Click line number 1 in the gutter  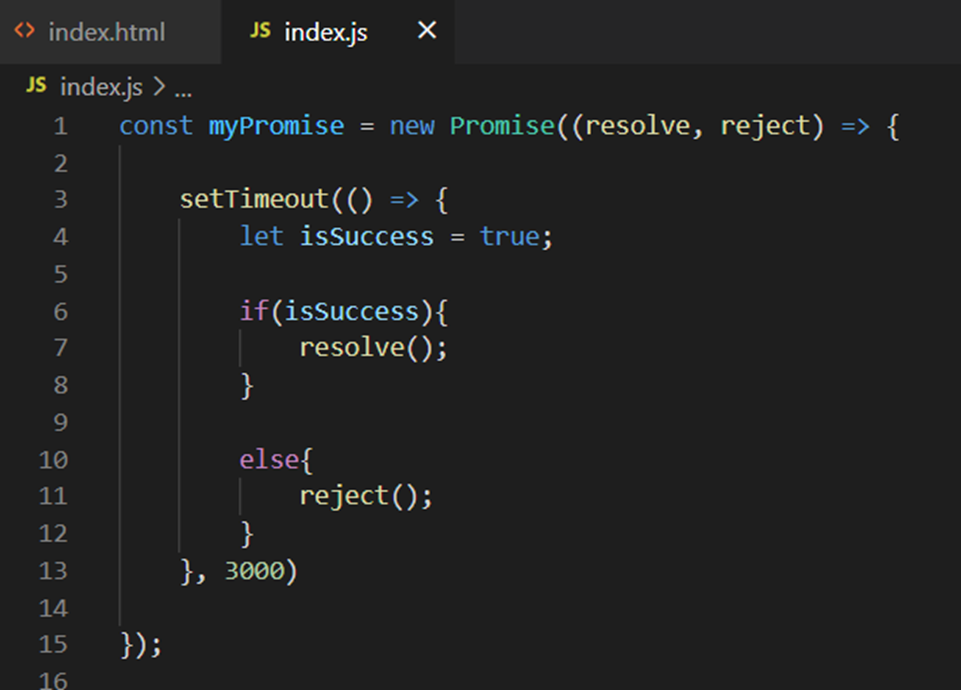[x=60, y=126]
